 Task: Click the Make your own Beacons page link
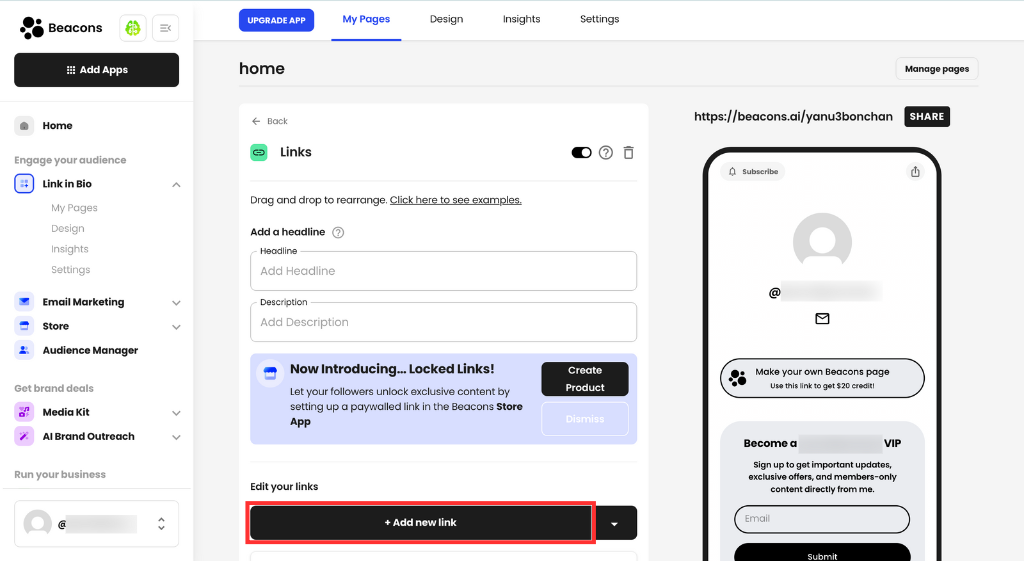point(822,378)
